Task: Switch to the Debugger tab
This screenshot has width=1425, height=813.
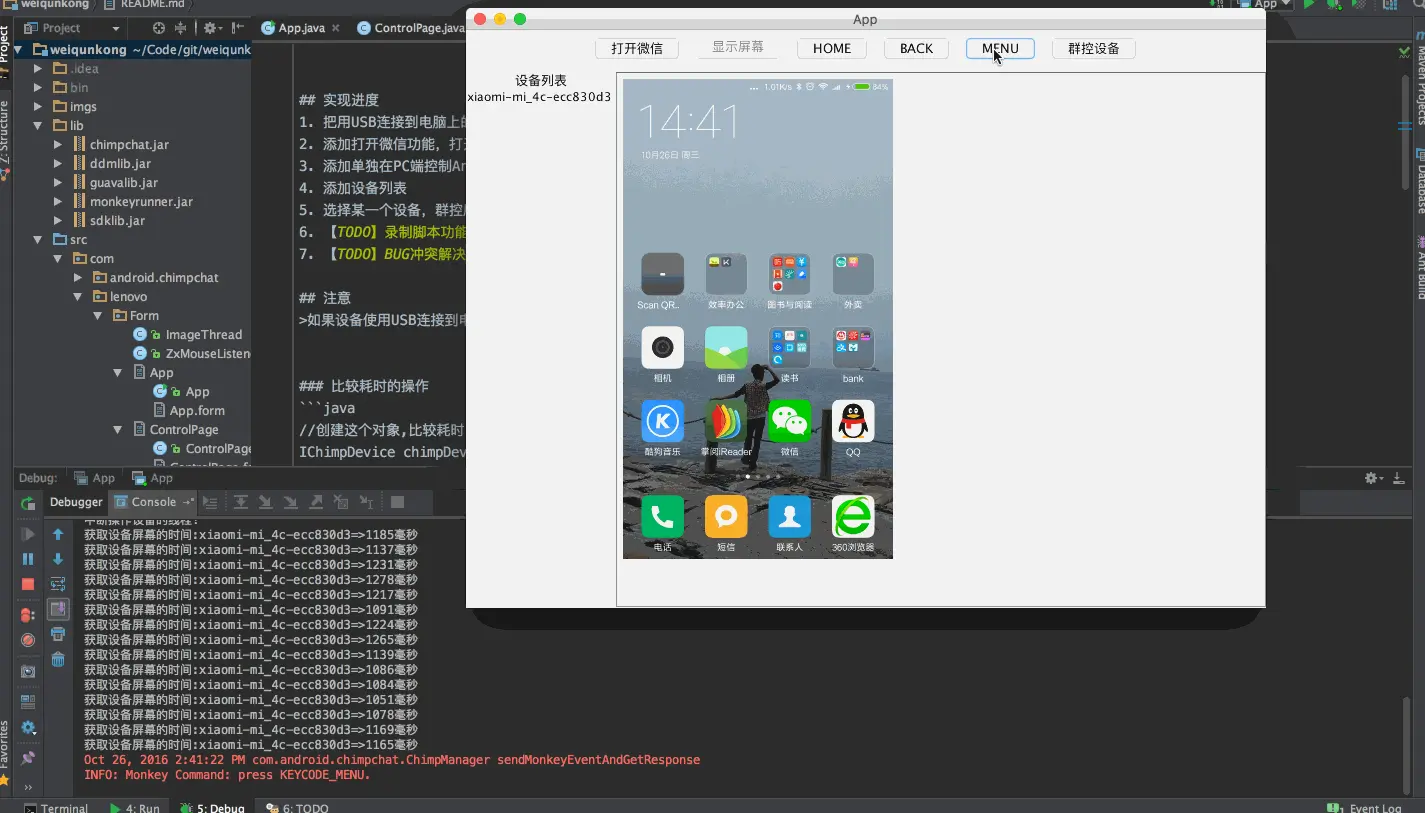Action: tap(76, 502)
